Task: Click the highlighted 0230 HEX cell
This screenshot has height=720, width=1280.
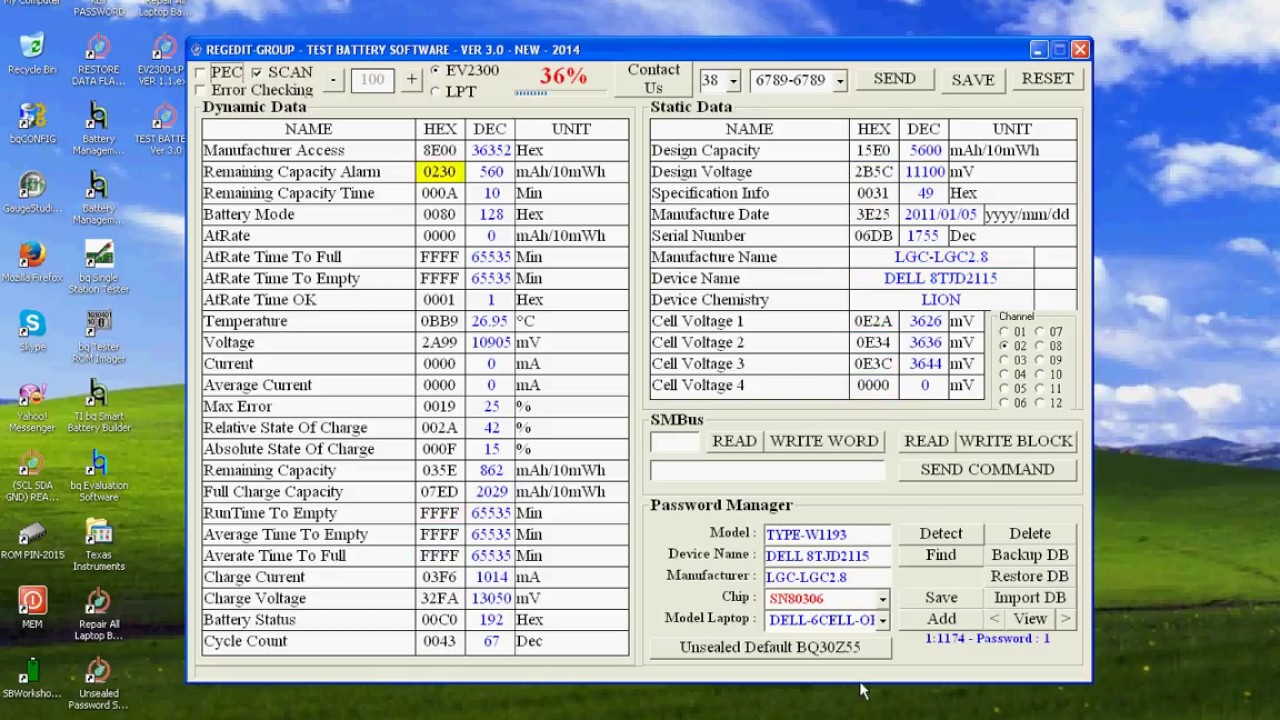Action: [439, 172]
